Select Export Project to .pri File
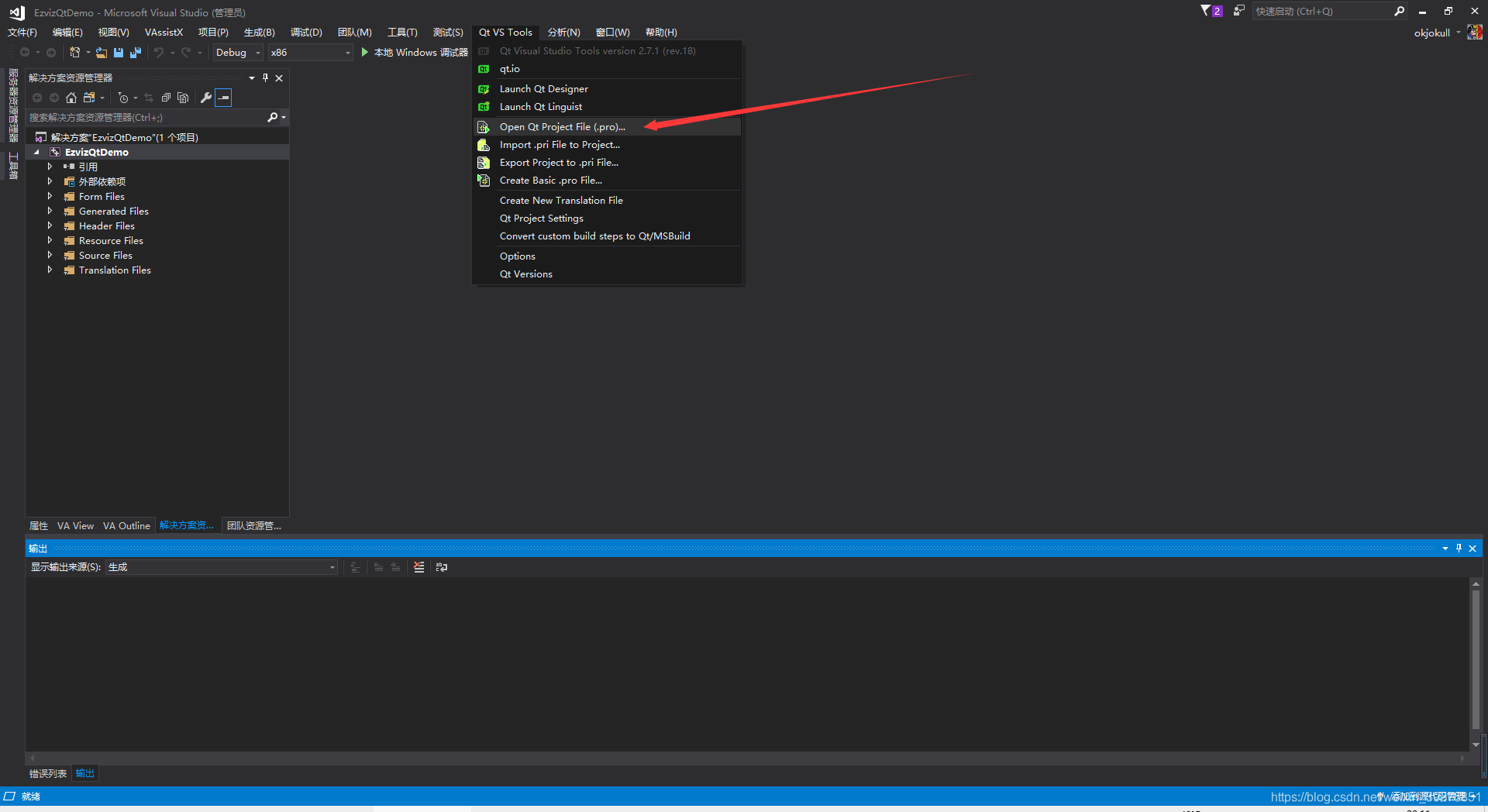Viewport: 1488px width, 812px height. 607,163
